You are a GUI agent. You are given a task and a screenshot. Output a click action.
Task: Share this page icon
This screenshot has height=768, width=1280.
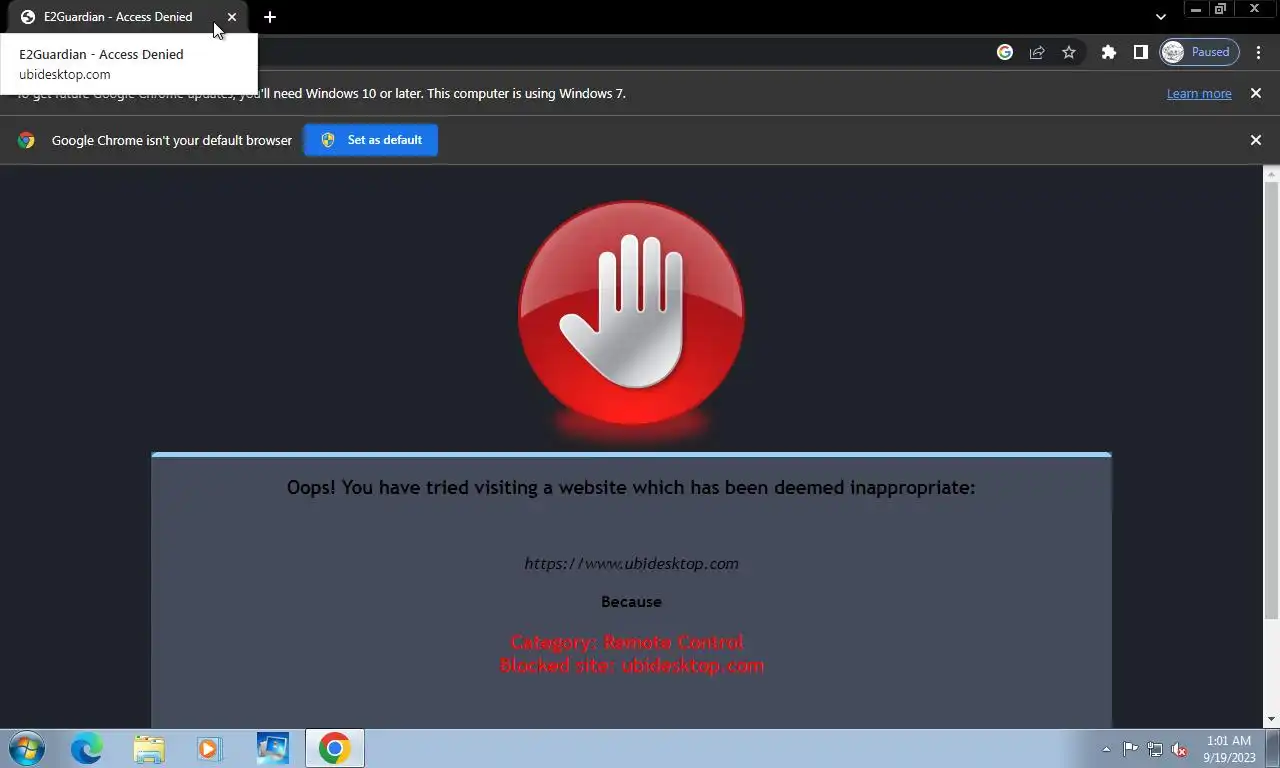(x=1037, y=52)
